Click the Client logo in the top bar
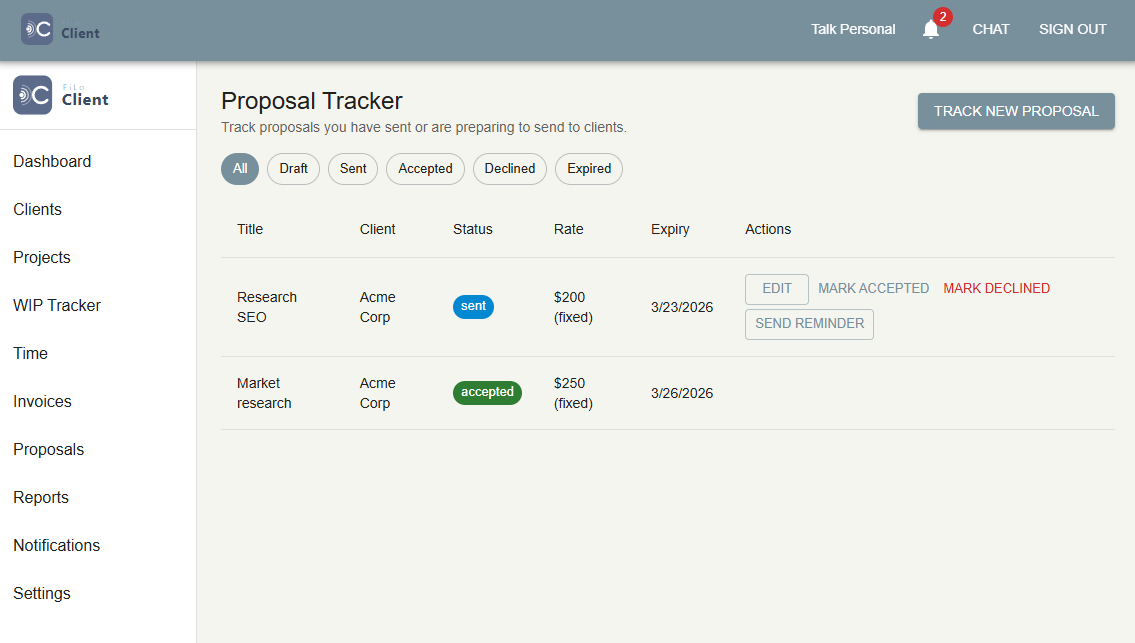Screen dimensions: 1135x643 (x=59, y=29)
